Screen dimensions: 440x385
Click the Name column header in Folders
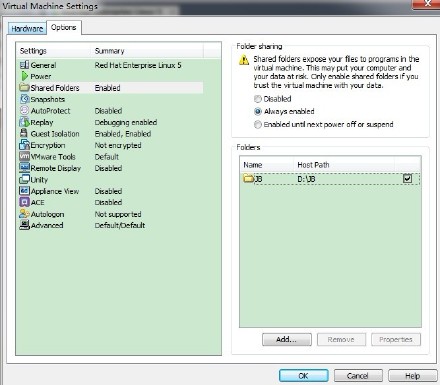pos(267,165)
